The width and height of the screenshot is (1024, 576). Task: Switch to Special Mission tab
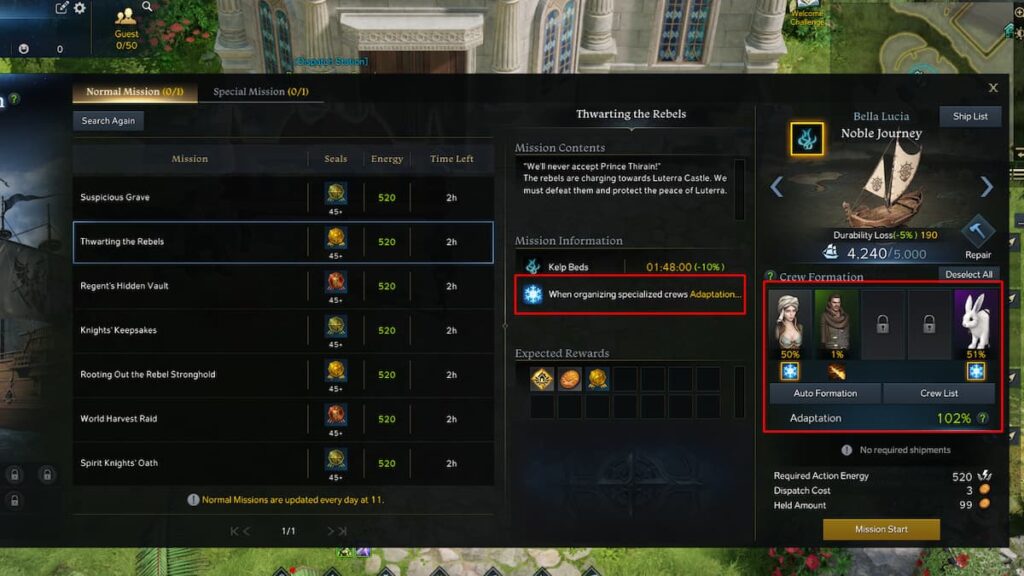(x=261, y=91)
